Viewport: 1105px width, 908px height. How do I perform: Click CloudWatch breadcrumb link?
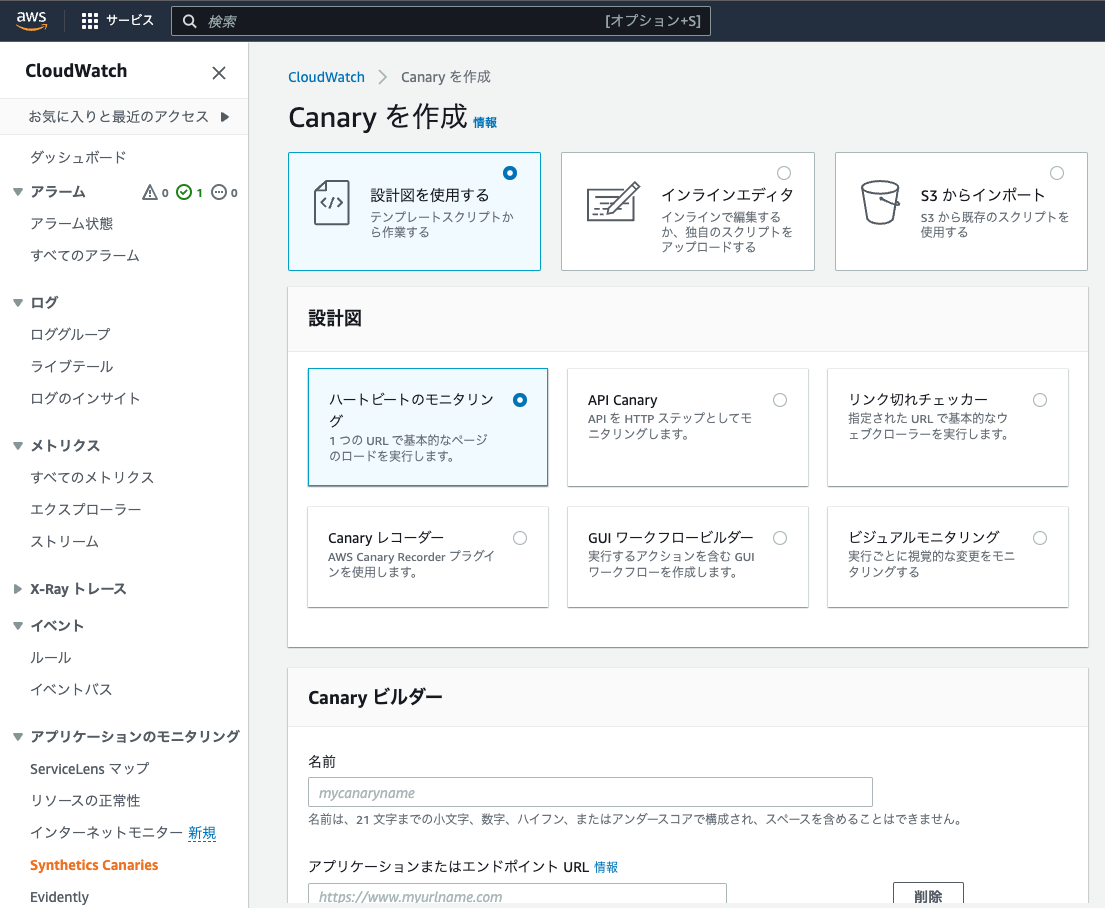click(x=326, y=77)
